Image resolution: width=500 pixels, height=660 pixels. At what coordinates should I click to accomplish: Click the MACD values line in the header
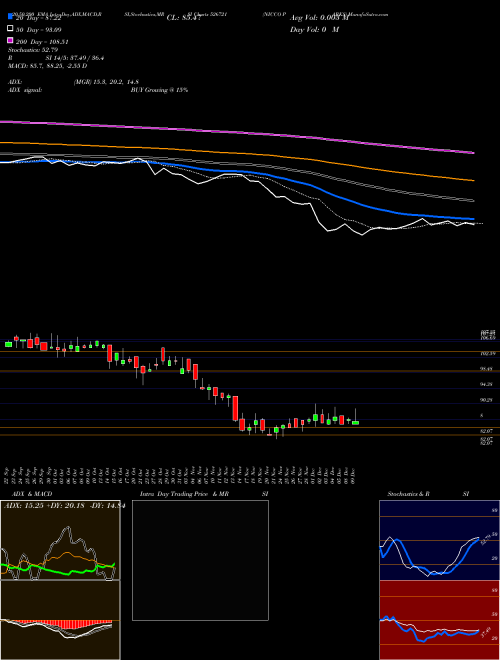point(48,66)
